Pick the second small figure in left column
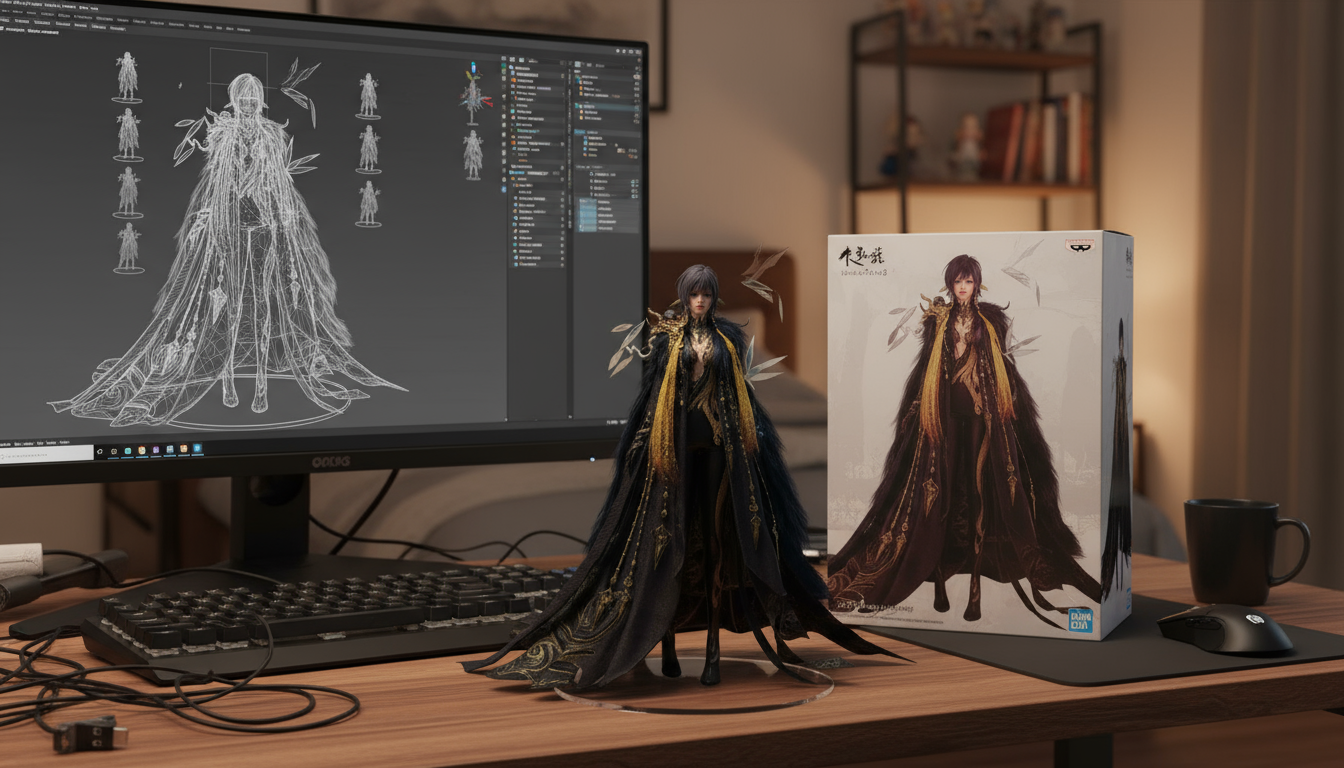The height and width of the screenshot is (768, 1344). (x=128, y=134)
